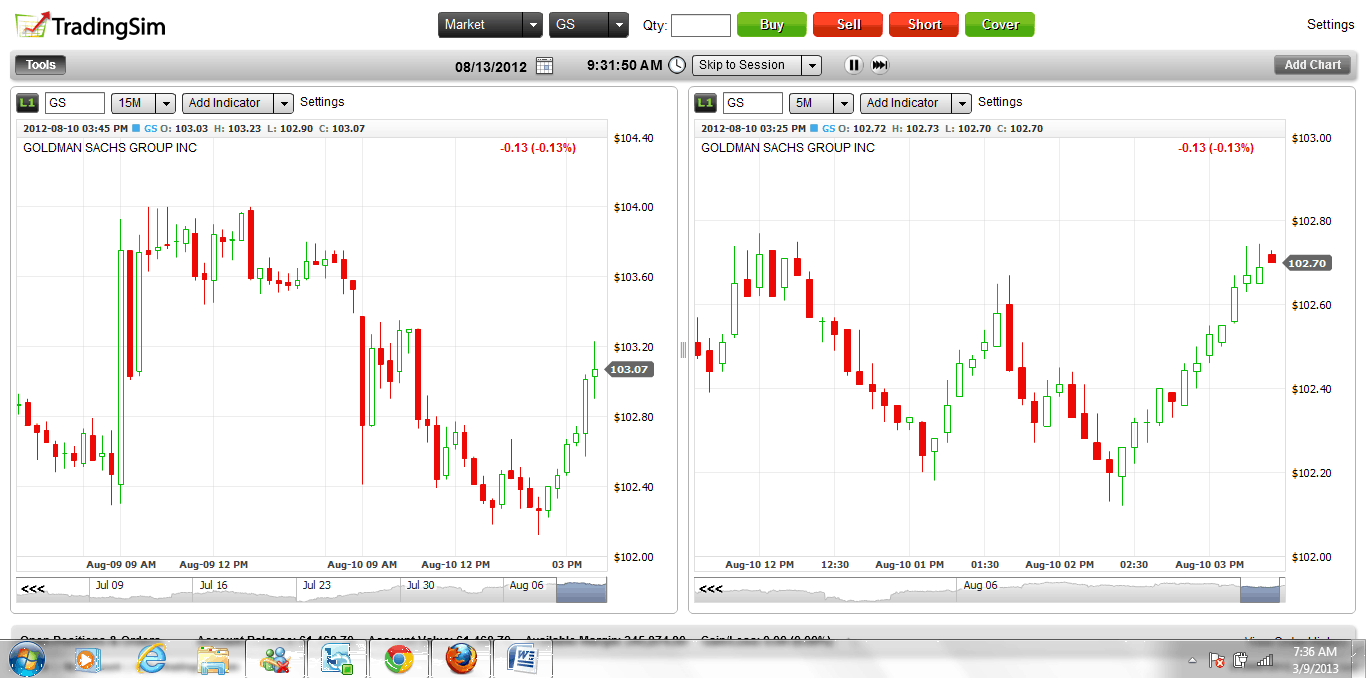Open the Tools menu
This screenshot has height=678, width=1366.
(41, 65)
